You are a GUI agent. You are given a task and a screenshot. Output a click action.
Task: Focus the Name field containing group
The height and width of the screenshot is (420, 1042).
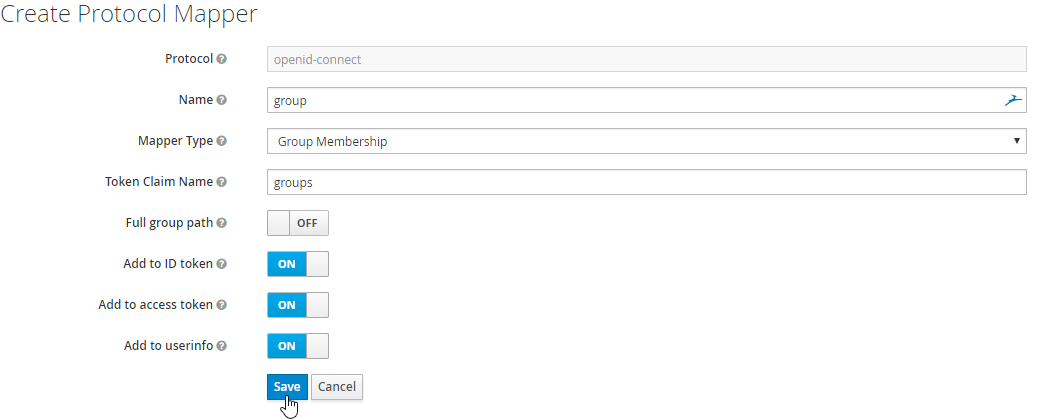pyautogui.click(x=647, y=100)
